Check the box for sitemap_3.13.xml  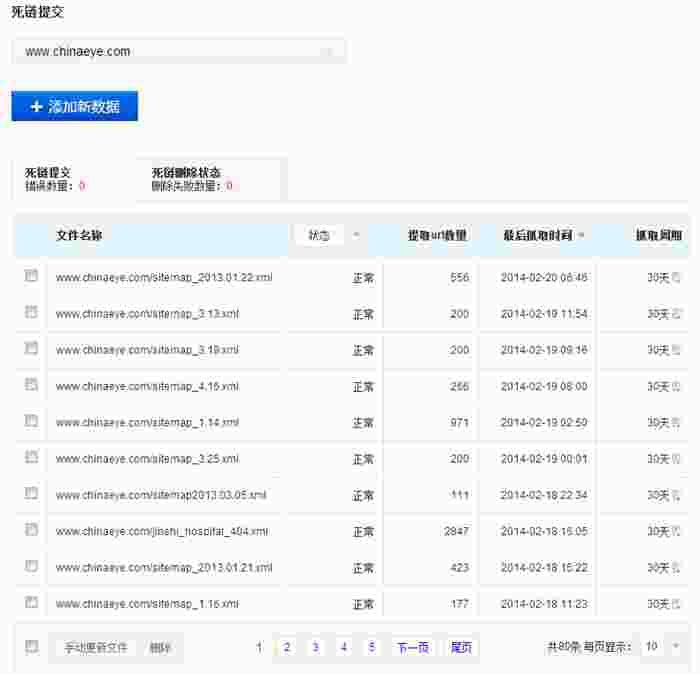click(31, 312)
